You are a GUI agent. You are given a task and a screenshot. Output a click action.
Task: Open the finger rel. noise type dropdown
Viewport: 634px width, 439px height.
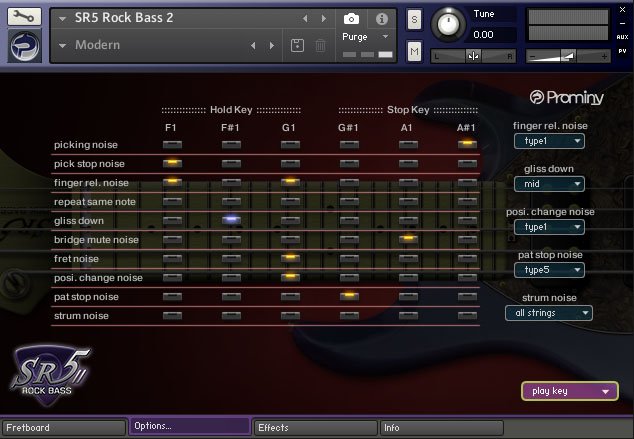click(x=550, y=141)
